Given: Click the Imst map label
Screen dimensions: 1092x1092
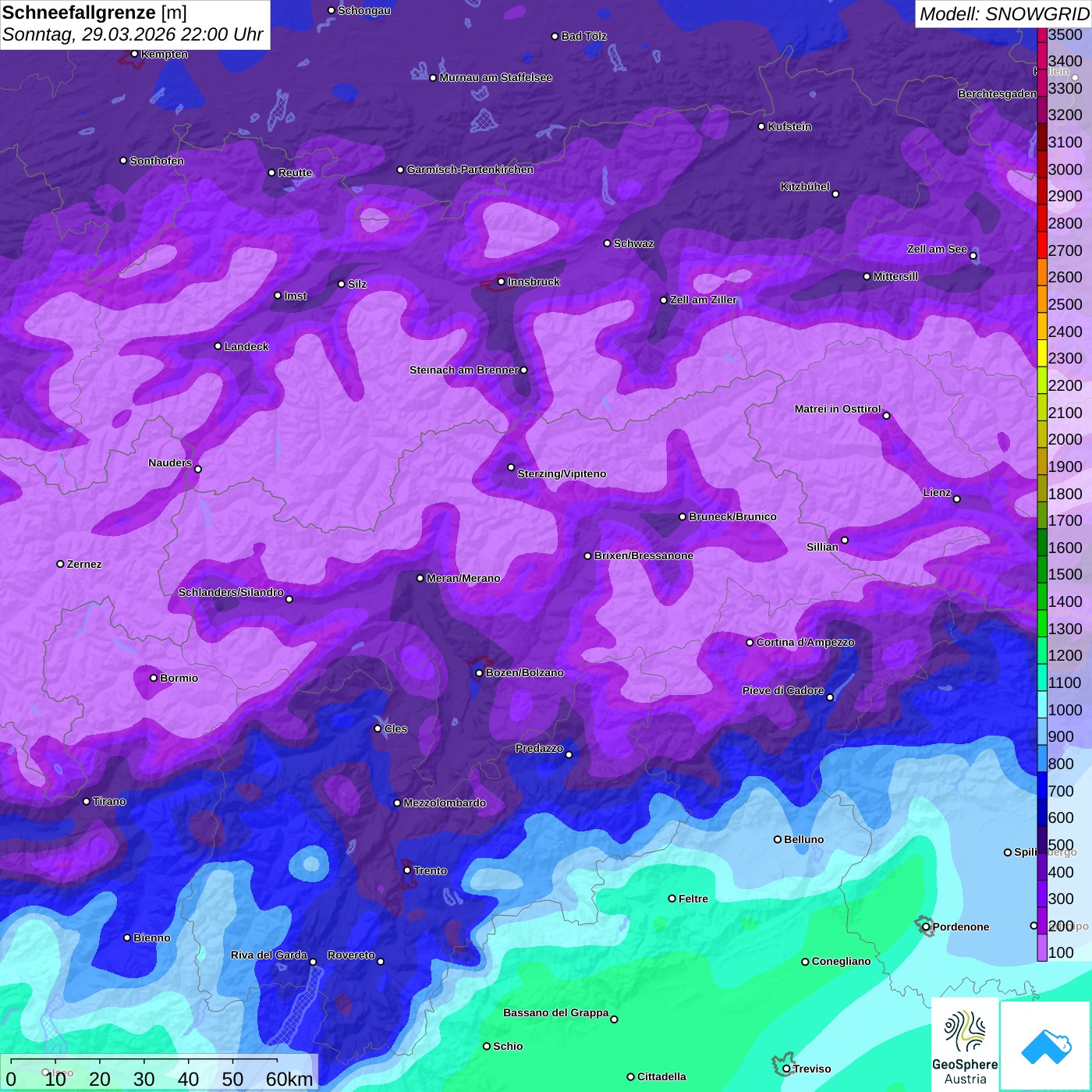Looking at the screenshot, I should click(x=296, y=296).
